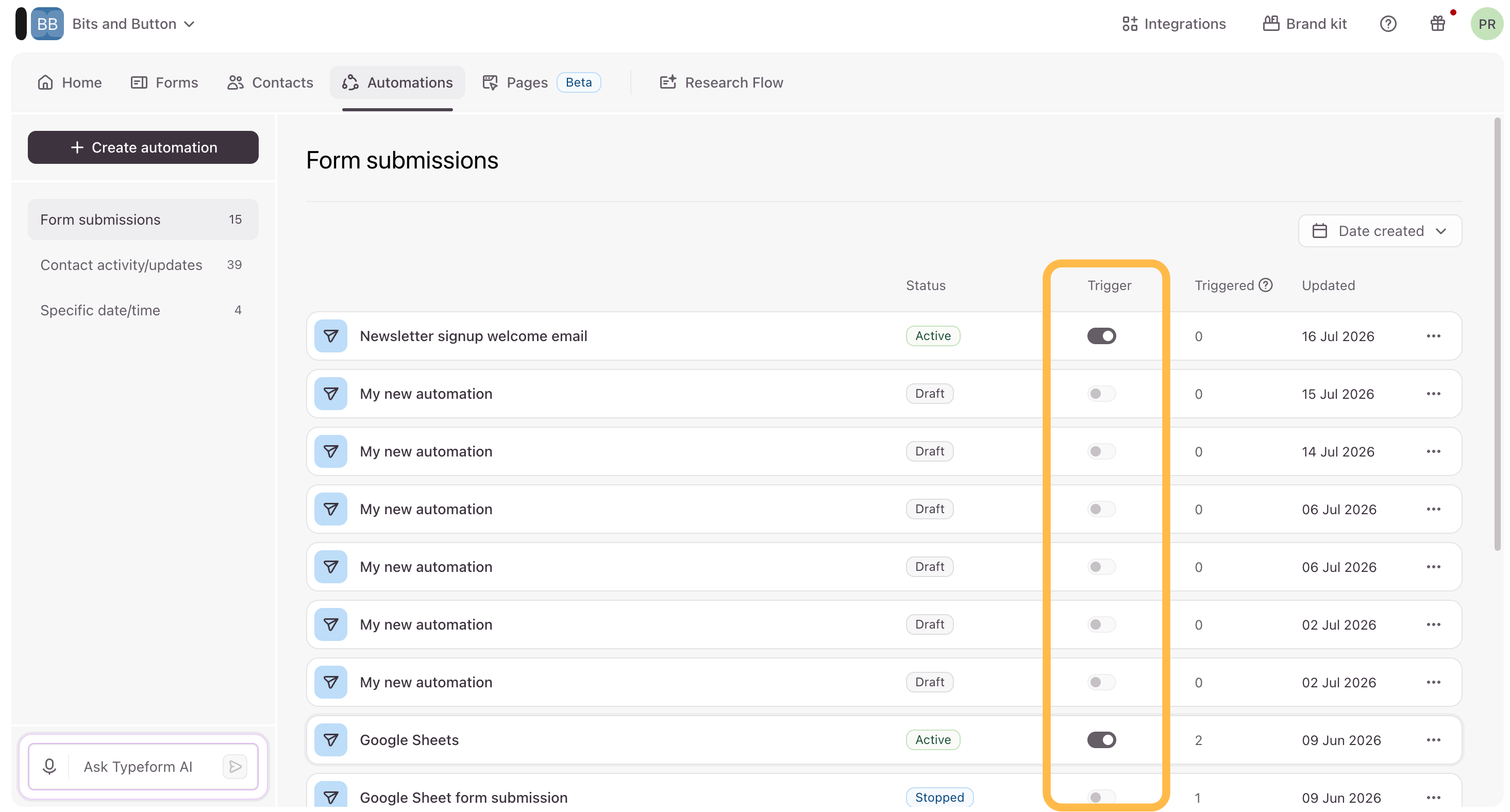Click the send arrow in Ask Typeform AI
Viewport: 1510px width, 812px height.
click(x=235, y=766)
